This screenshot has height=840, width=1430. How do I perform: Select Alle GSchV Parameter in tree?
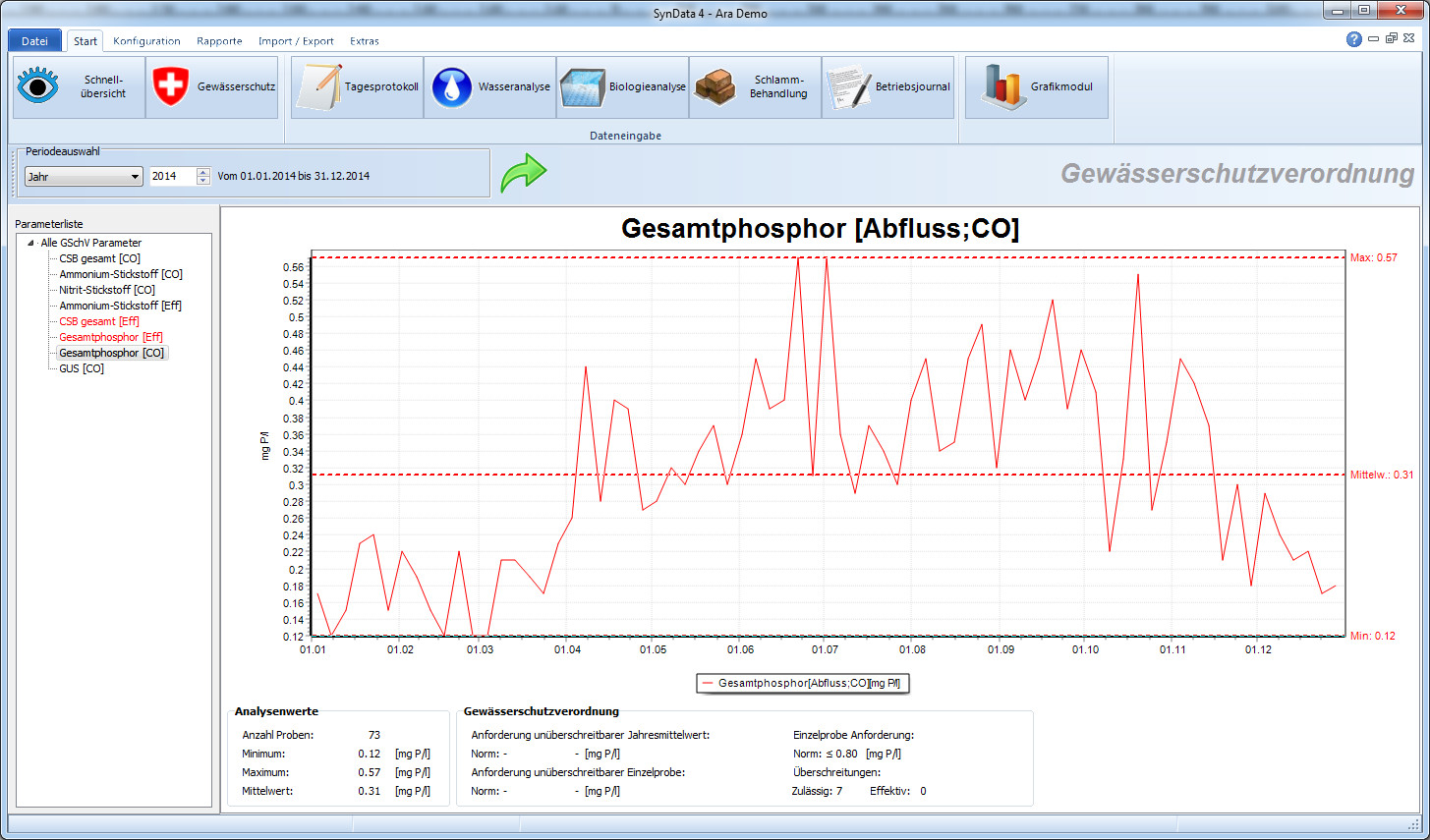point(90,243)
